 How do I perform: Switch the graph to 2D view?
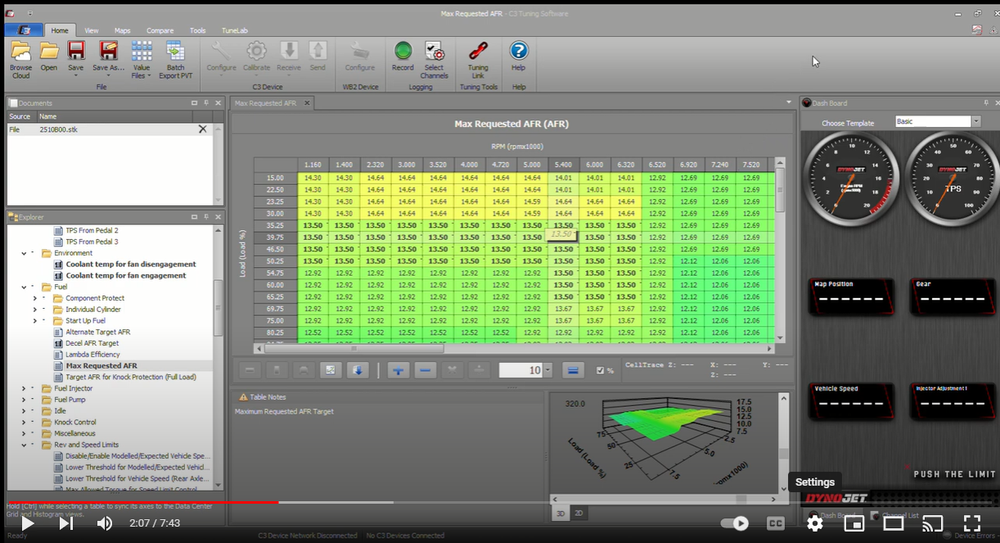click(580, 511)
